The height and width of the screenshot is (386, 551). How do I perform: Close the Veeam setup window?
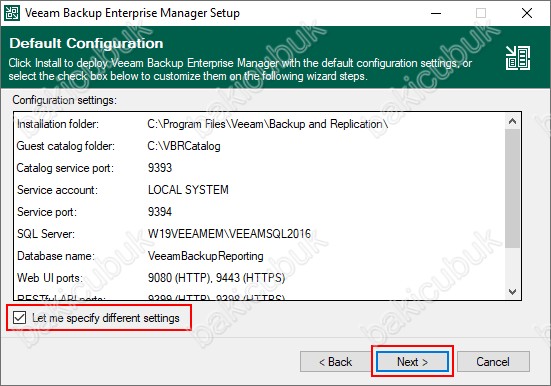(527, 13)
